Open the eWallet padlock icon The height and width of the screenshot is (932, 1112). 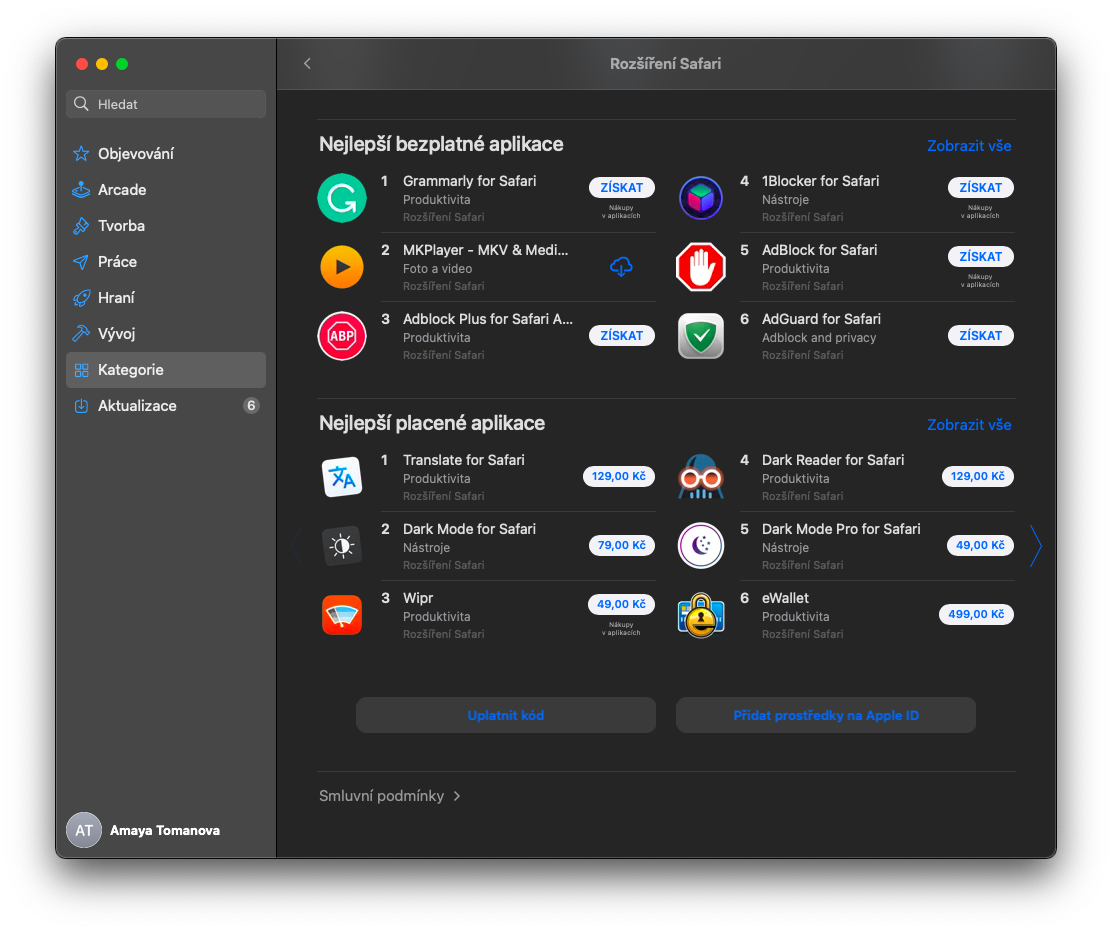[701, 614]
